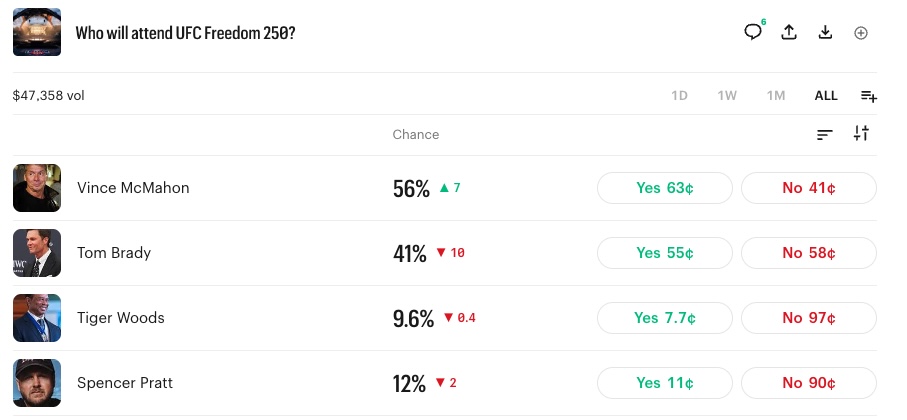Click the add-to-list icon beside ALL

point(869,96)
